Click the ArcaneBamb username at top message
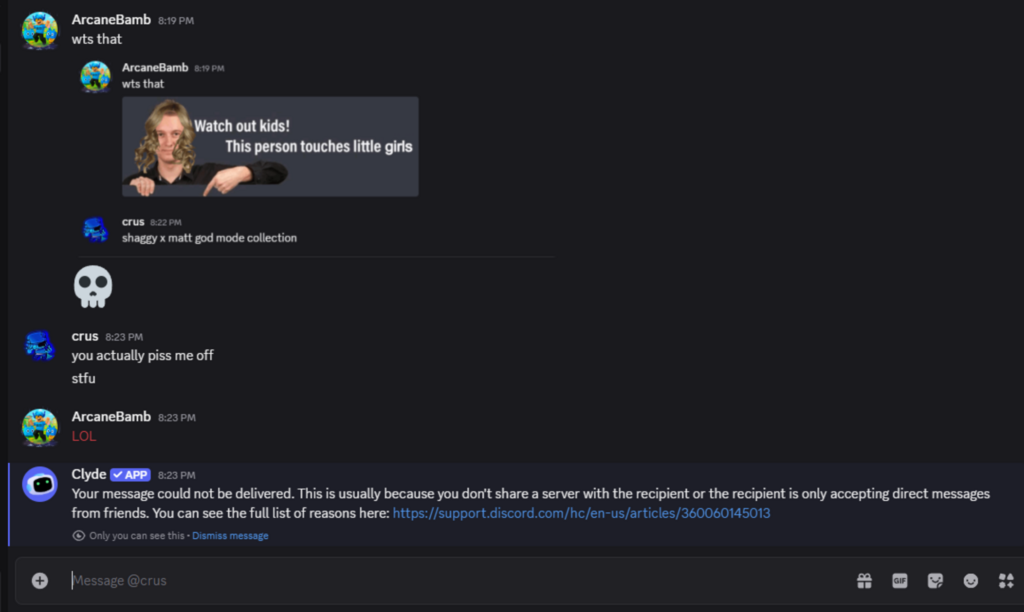Screen dimensions: 1024x612 pyautogui.click(x=111, y=20)
